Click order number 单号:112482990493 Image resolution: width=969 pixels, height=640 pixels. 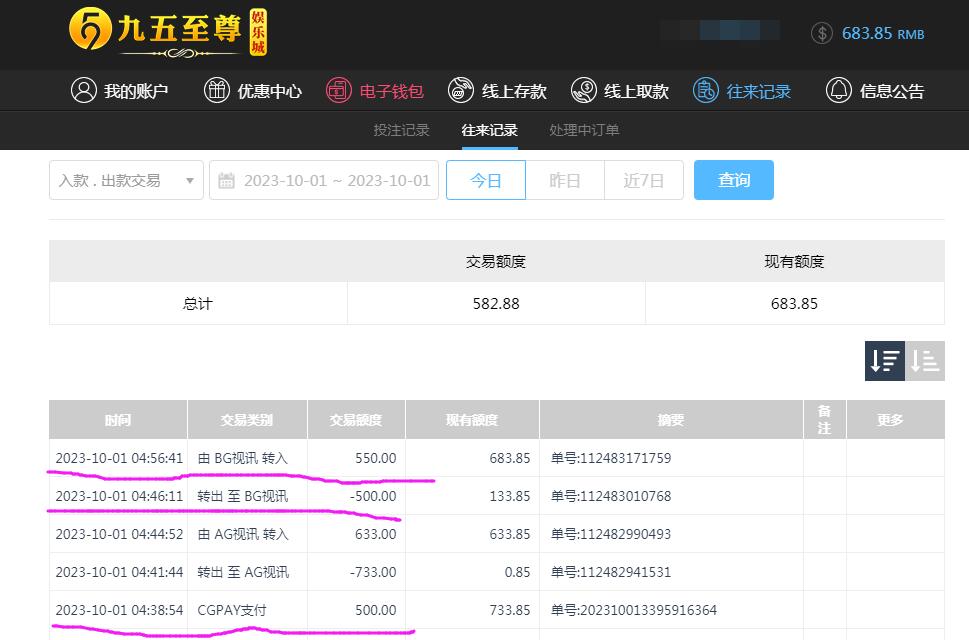[611, 534]
